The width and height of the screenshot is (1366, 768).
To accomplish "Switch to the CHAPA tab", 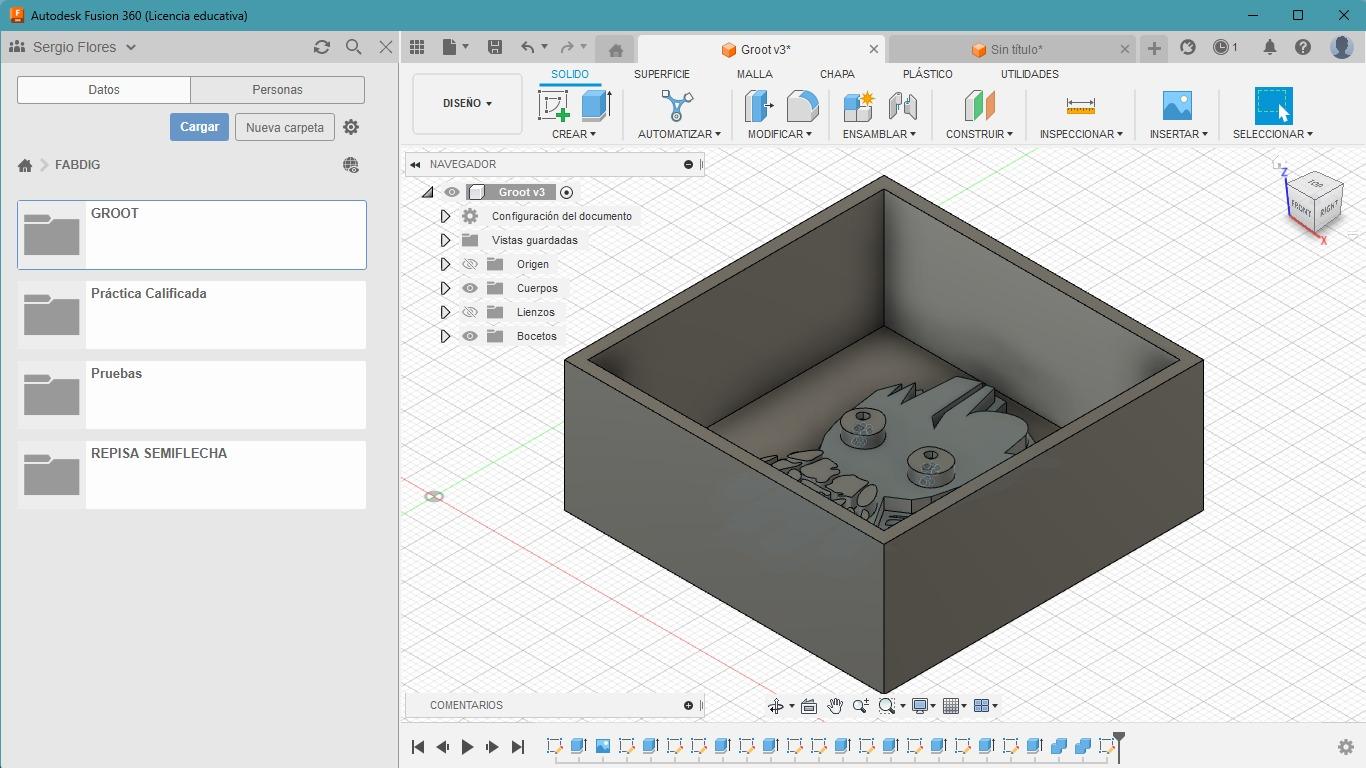I will 837,74.
